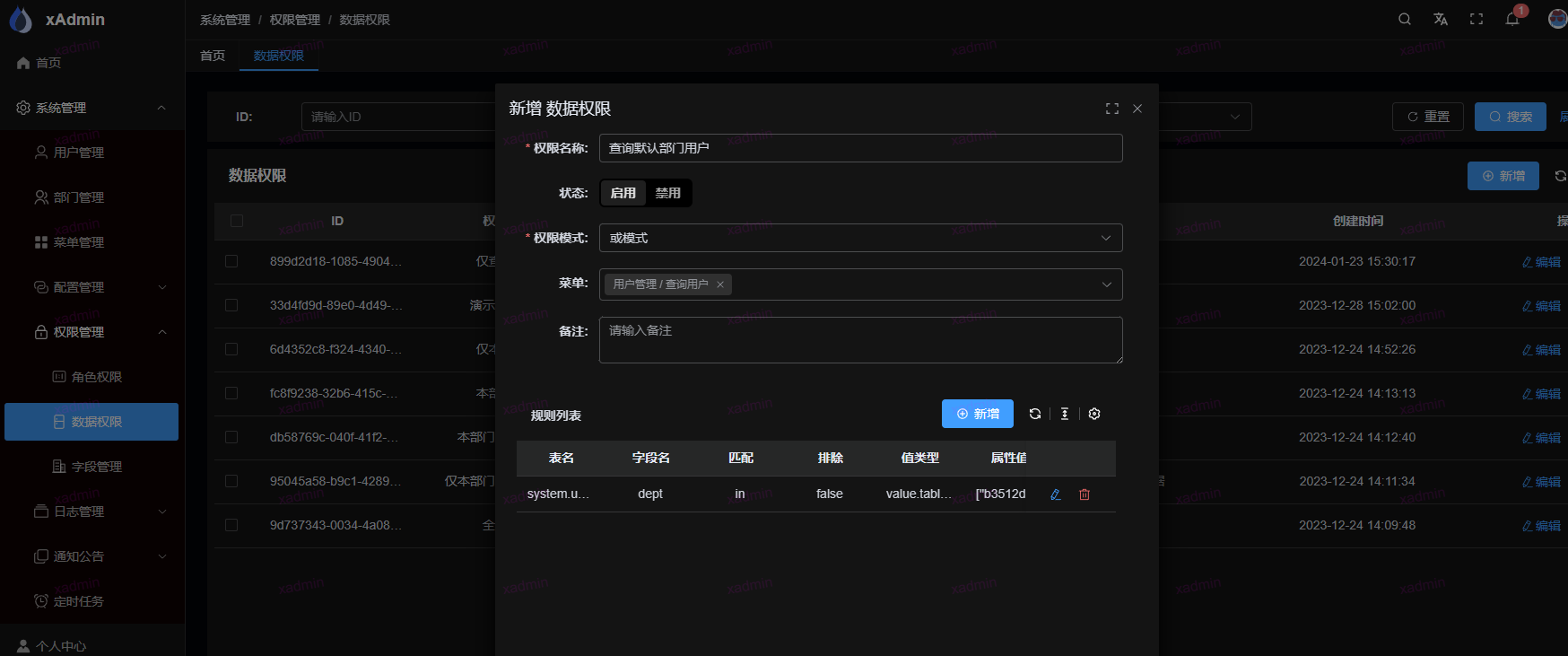Click 权限管理 in the breadcrumb
The width and height of the screenshot is (1568, 656).
point(295,20)
